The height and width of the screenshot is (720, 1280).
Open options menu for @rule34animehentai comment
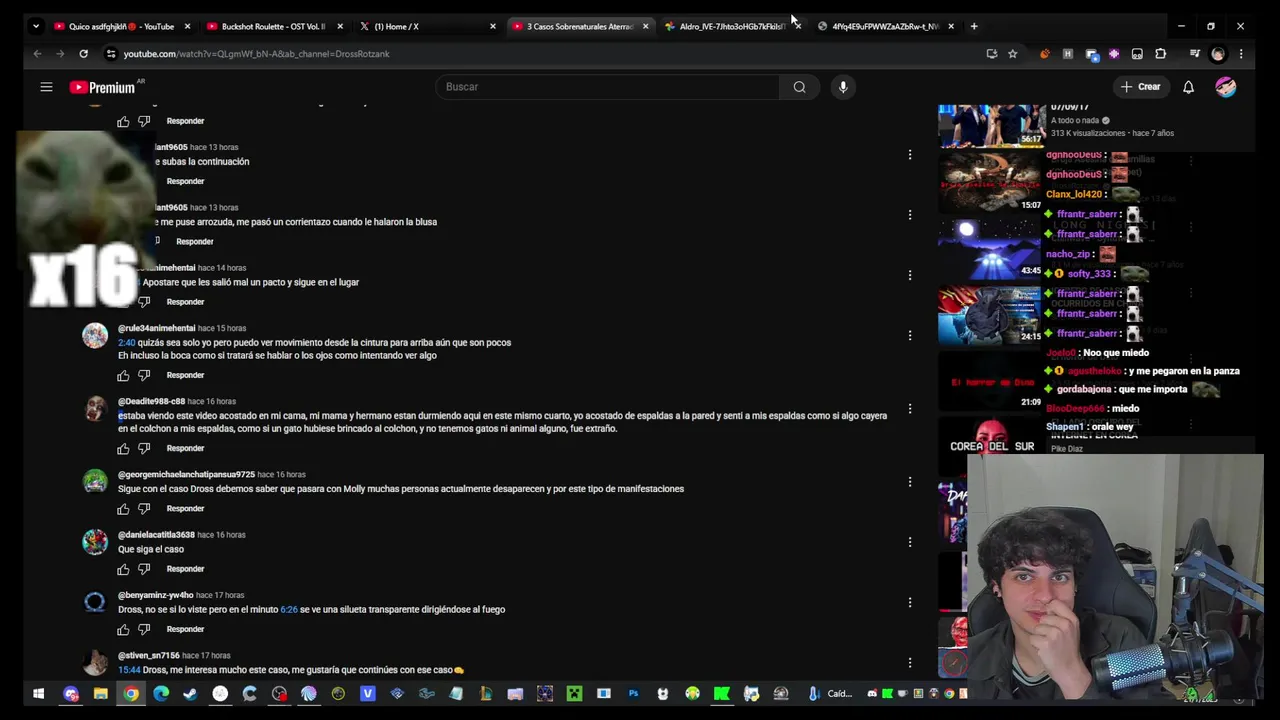(910, 335)
